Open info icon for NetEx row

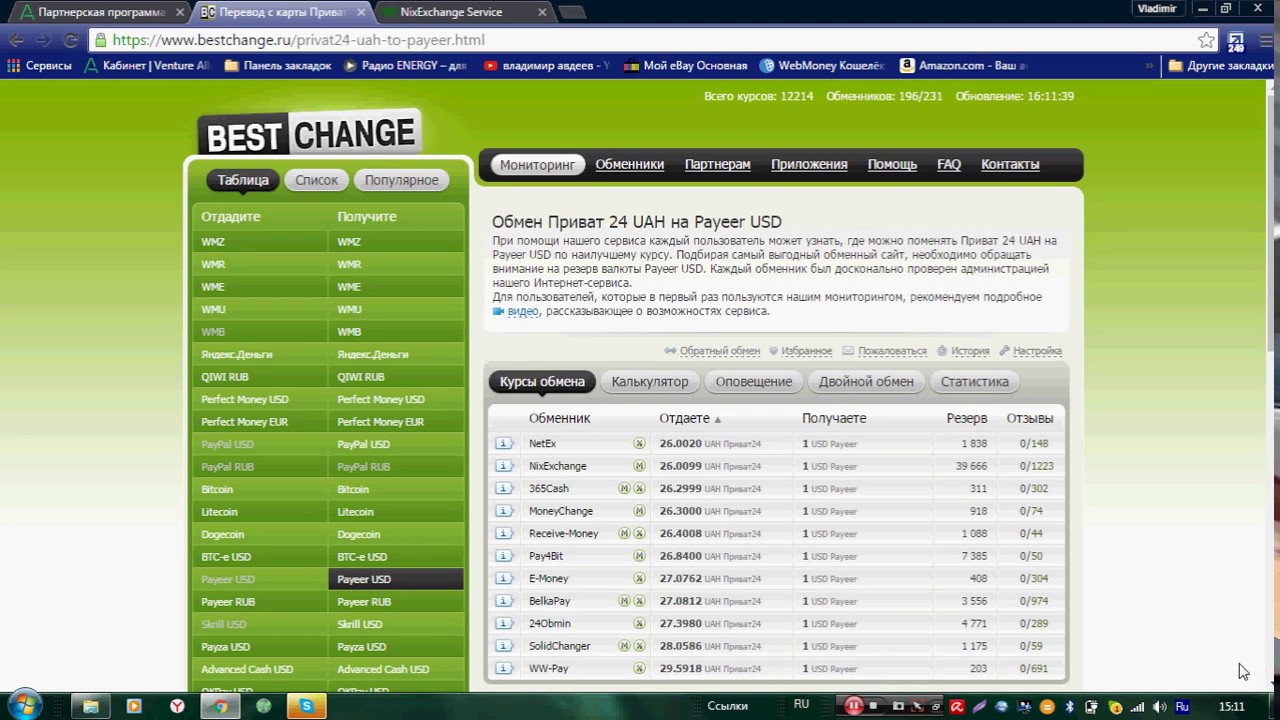coord(504,443)
